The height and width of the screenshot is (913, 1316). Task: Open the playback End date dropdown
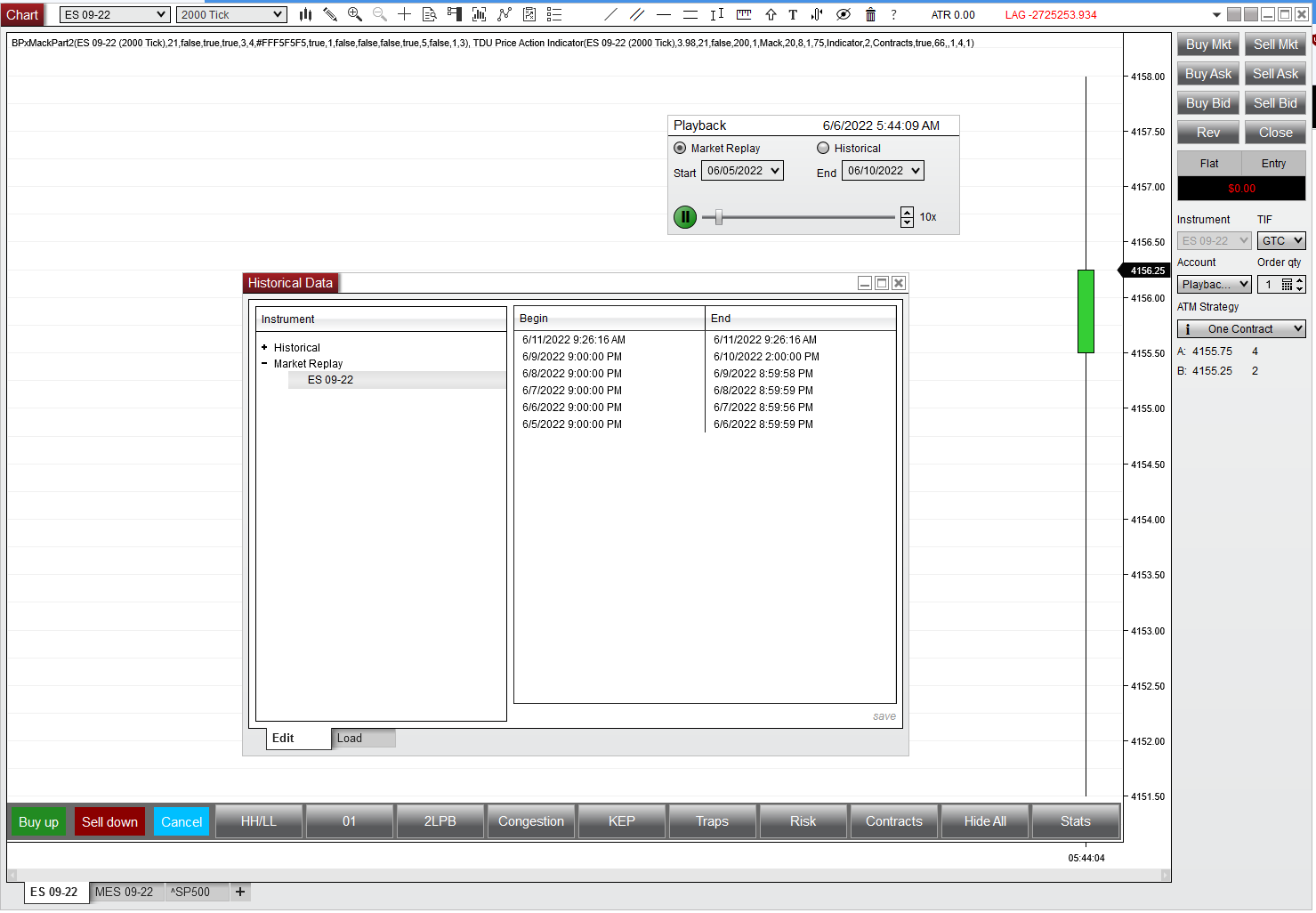(883, 171)
